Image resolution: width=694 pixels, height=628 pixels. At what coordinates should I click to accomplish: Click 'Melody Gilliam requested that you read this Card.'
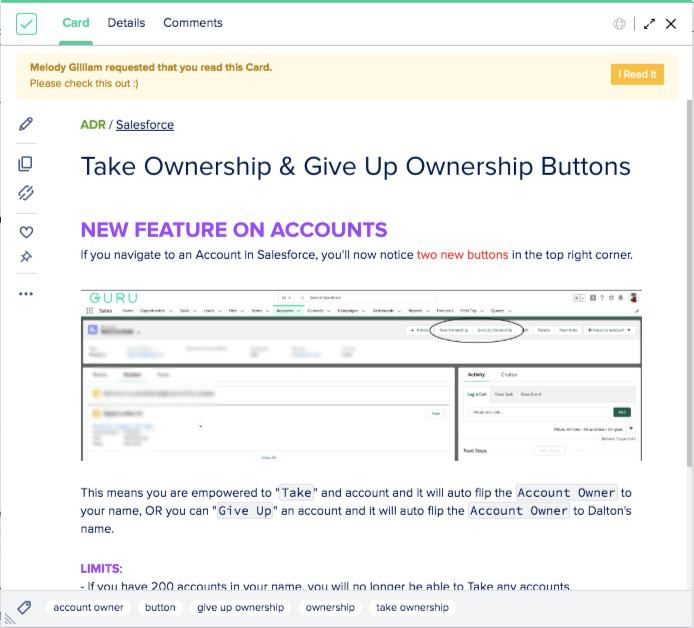click(151, 67)
